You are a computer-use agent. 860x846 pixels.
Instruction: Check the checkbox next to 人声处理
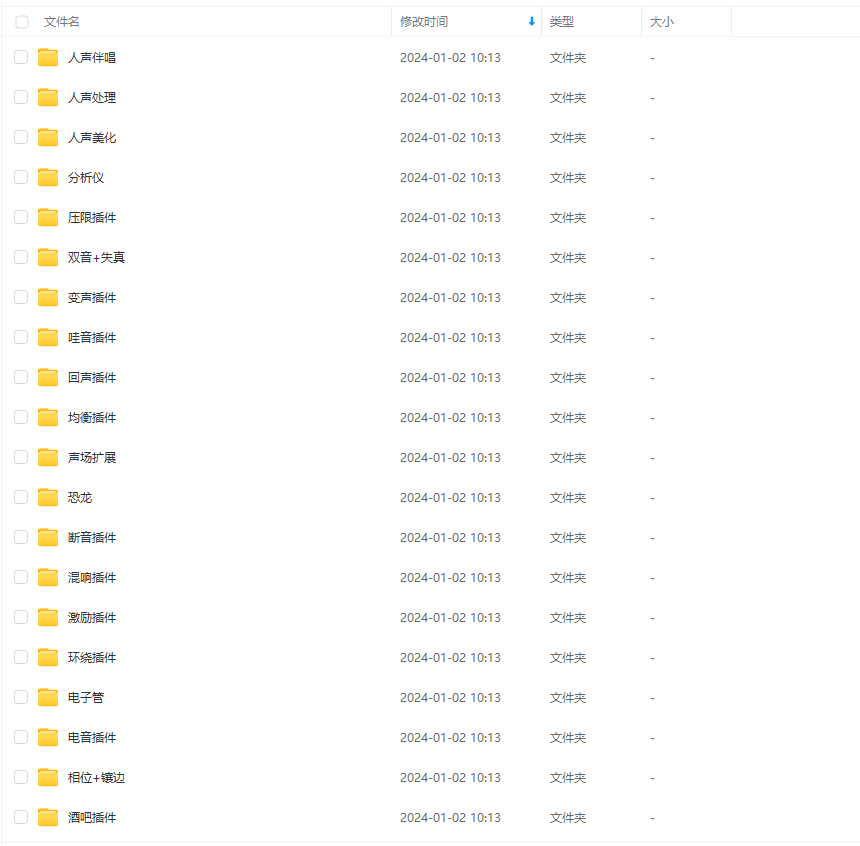(x=20, y=97)
